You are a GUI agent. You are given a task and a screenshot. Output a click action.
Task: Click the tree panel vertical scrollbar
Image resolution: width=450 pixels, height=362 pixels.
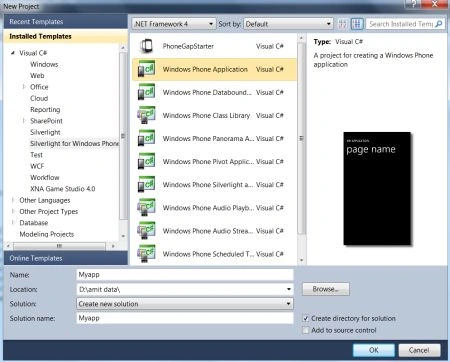(123, 135)
